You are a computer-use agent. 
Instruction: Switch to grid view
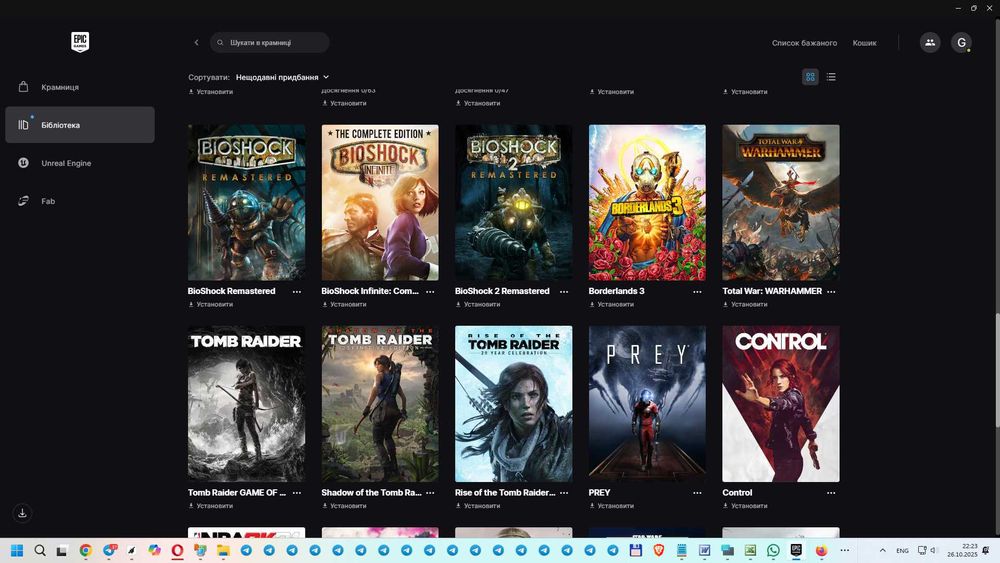click(x=810, y=77)
